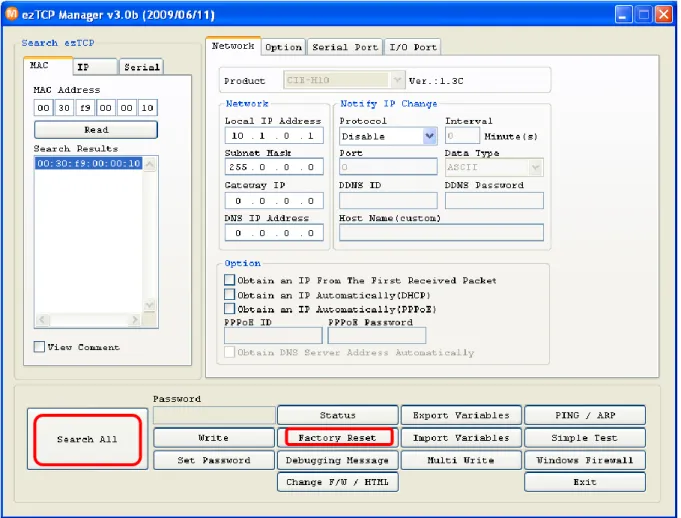Click the last MAC Address octet box showing 10
Viewport: 681px width, 518px height.
pyautogui.click(x=148, y=108)
